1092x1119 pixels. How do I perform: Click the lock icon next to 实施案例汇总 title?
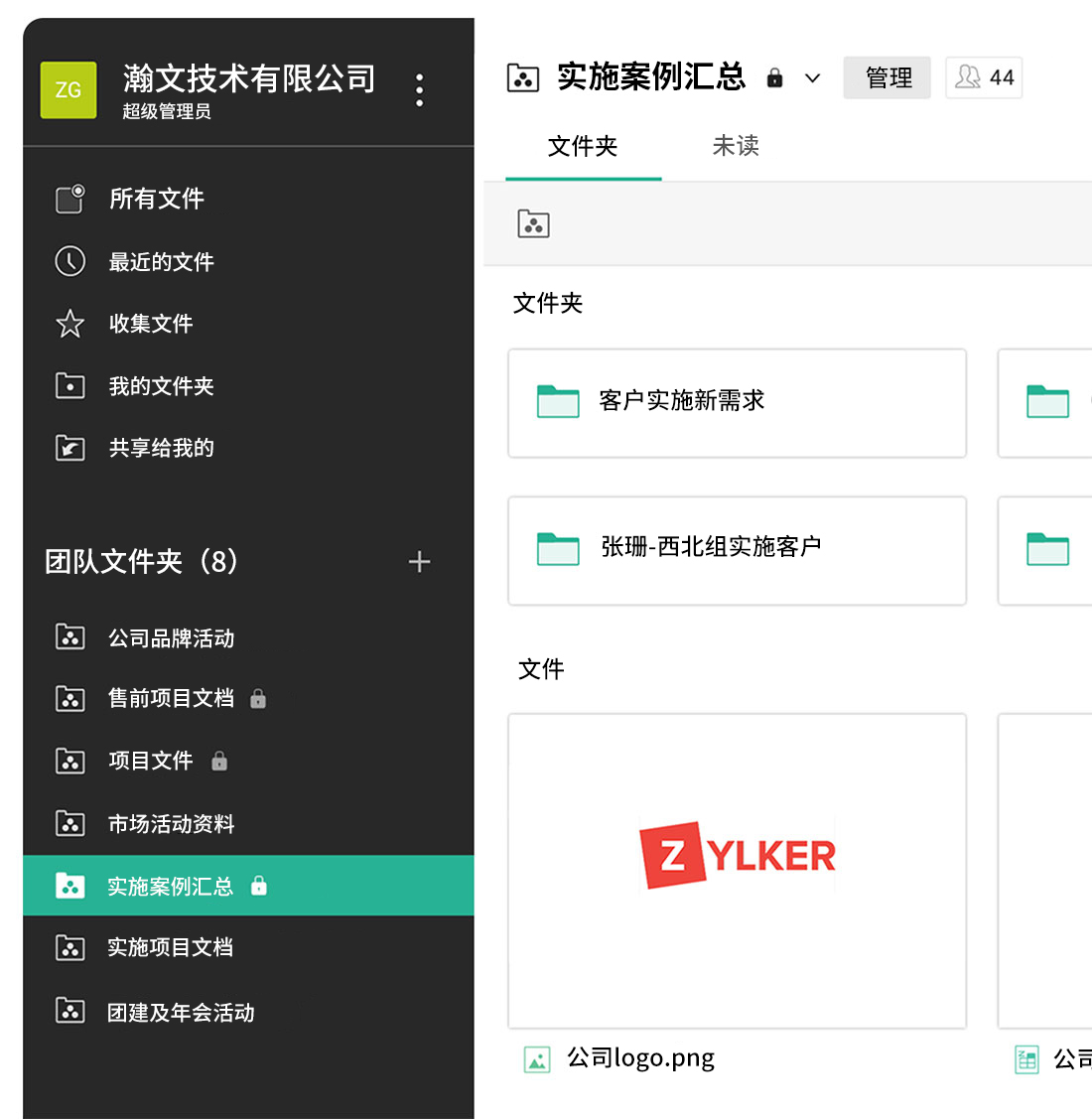click(775, 78)
